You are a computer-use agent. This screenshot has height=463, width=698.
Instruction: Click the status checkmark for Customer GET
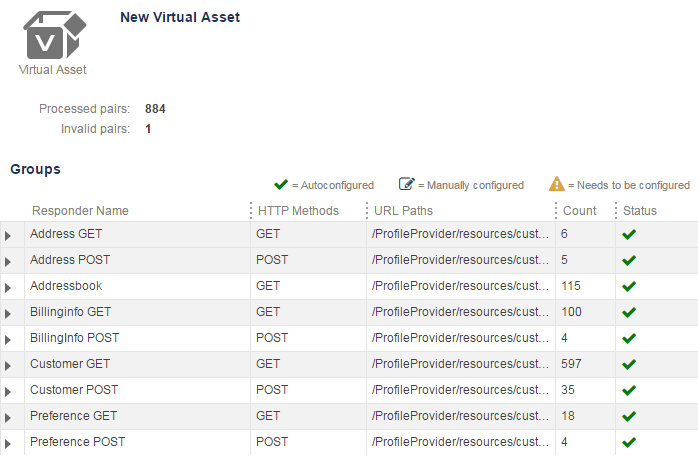(629, 364)
